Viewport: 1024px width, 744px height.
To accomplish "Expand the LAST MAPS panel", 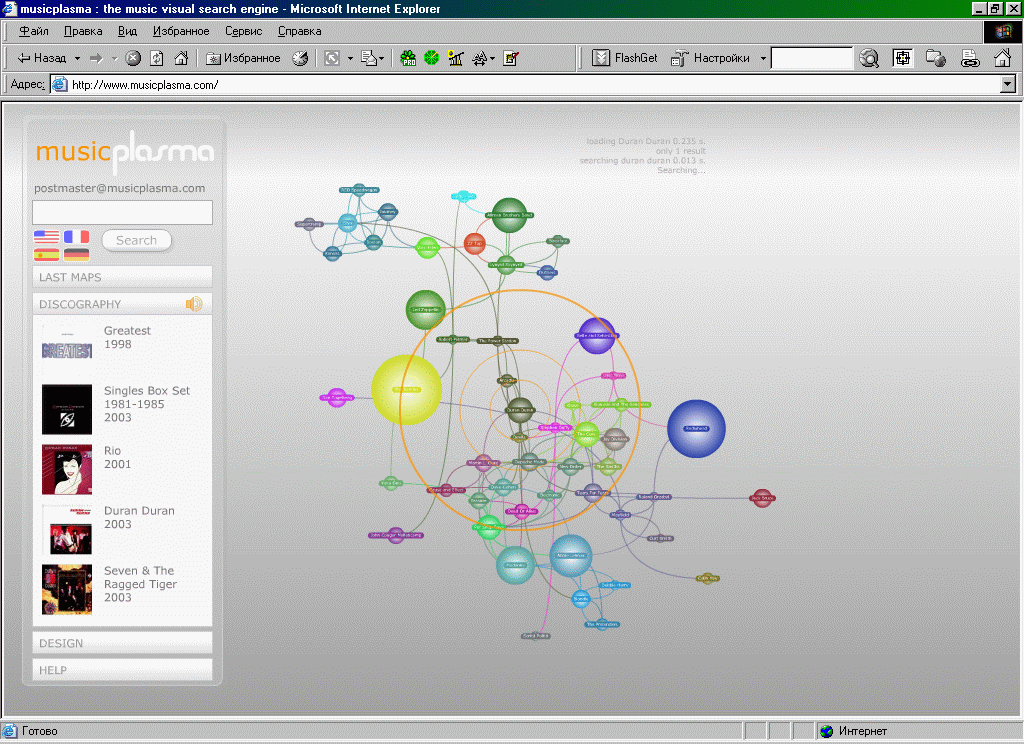I will point(122,277).
